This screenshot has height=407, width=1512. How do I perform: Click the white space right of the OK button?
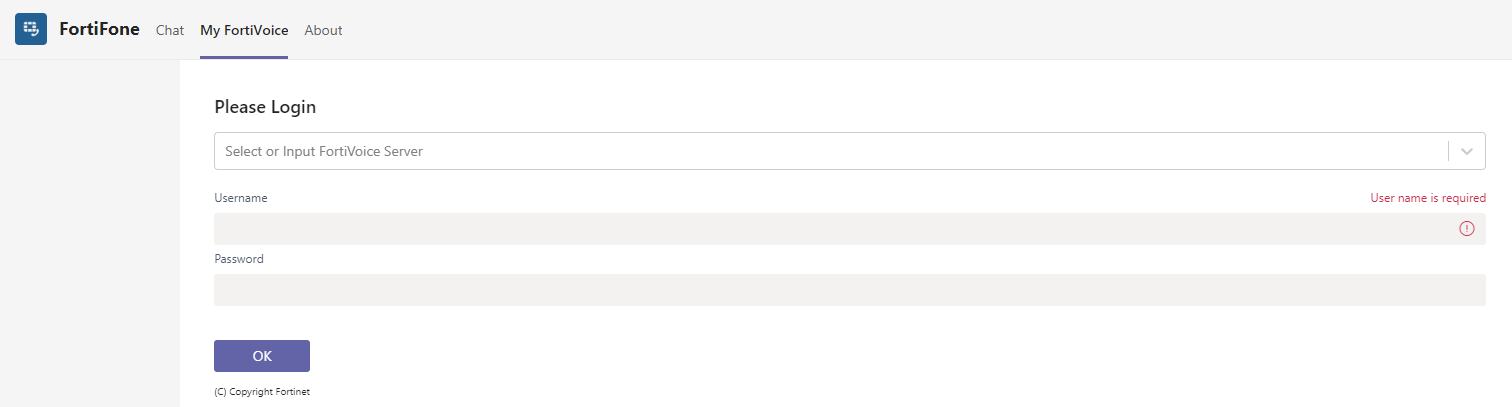[x=800, y=356]
